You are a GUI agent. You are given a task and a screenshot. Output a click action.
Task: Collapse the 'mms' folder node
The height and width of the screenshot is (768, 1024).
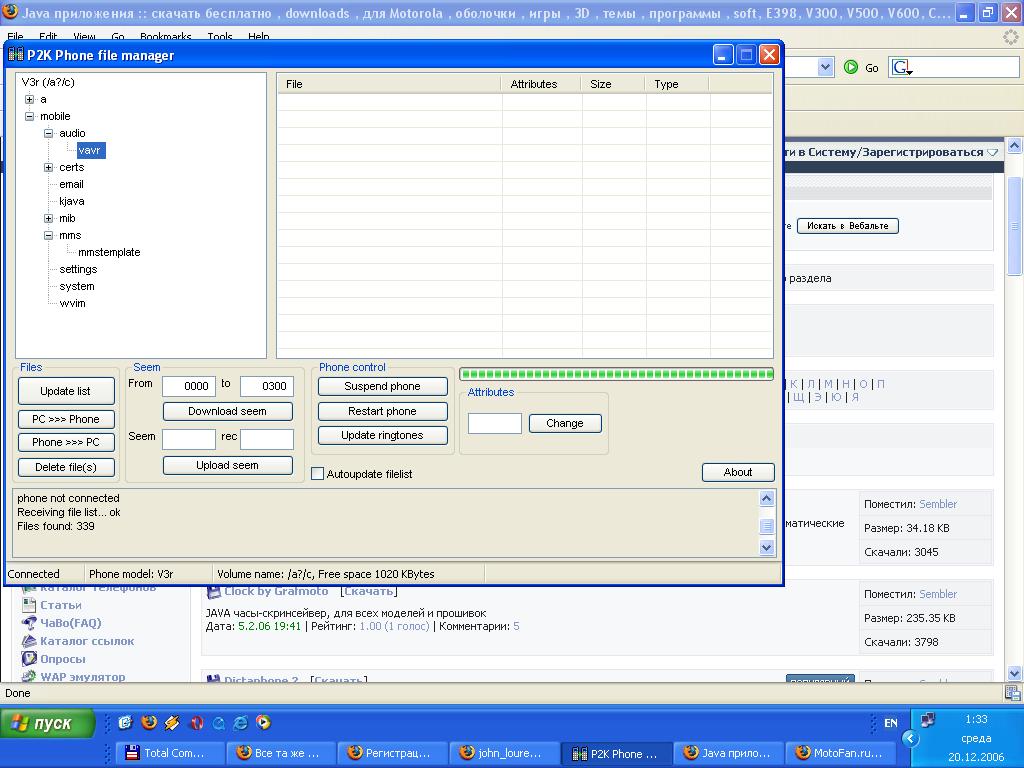48,235
